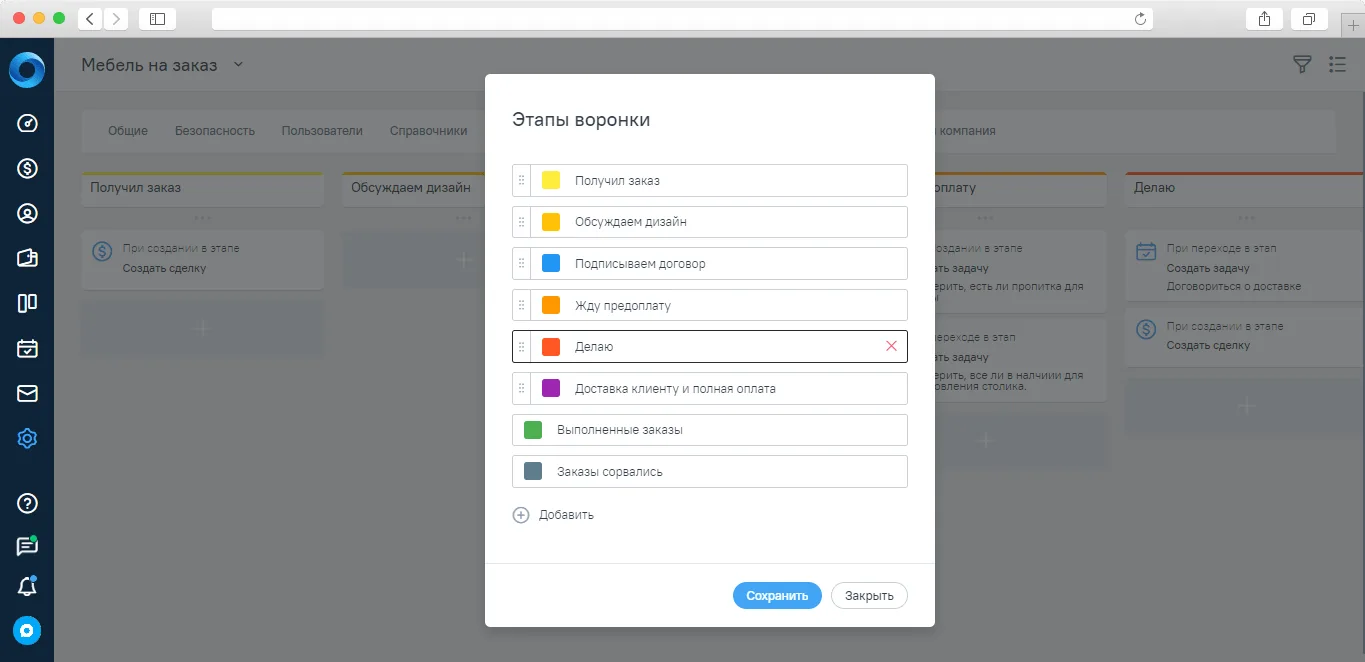Toggle the browser sidebar button
This screenshot has height=662, width=1365.
(x=157, y=18)
